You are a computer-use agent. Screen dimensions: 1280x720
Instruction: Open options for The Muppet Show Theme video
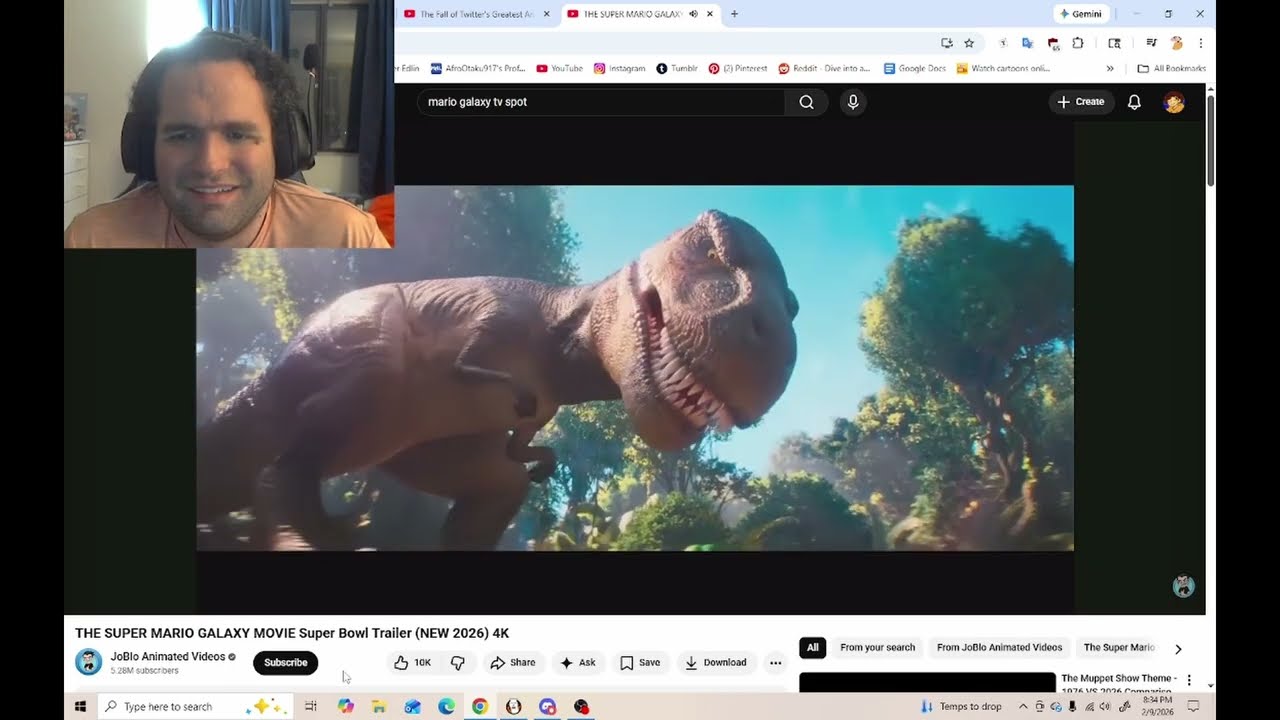click(1189, 680)
